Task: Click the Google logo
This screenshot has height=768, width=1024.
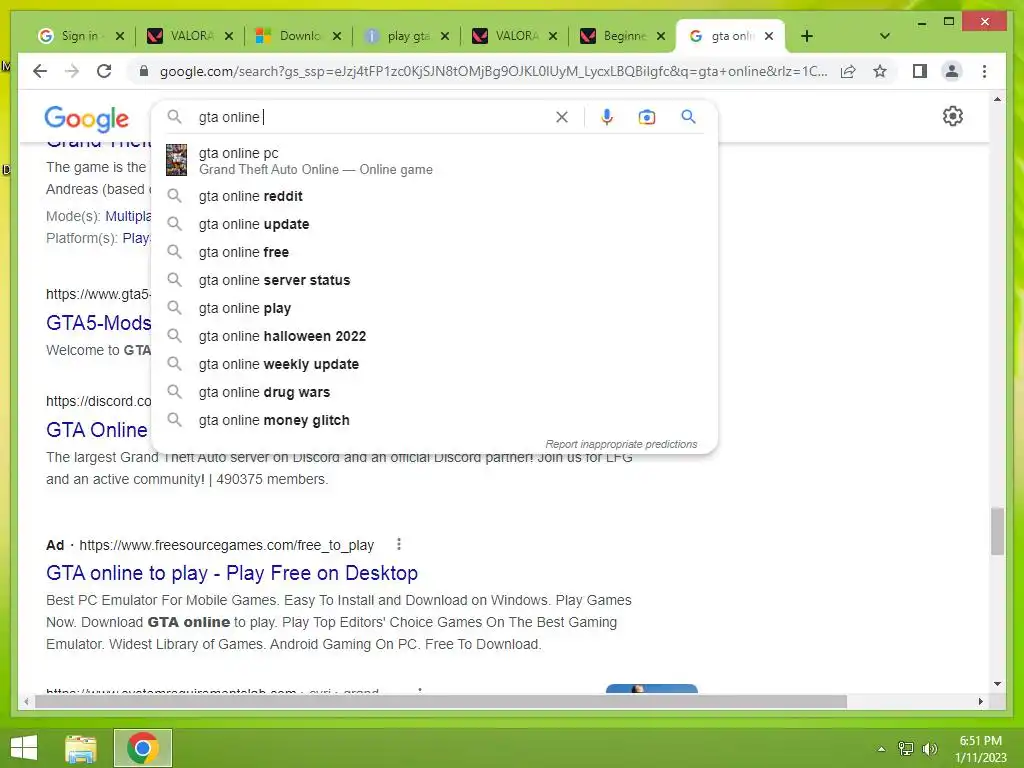Action: 86,118
